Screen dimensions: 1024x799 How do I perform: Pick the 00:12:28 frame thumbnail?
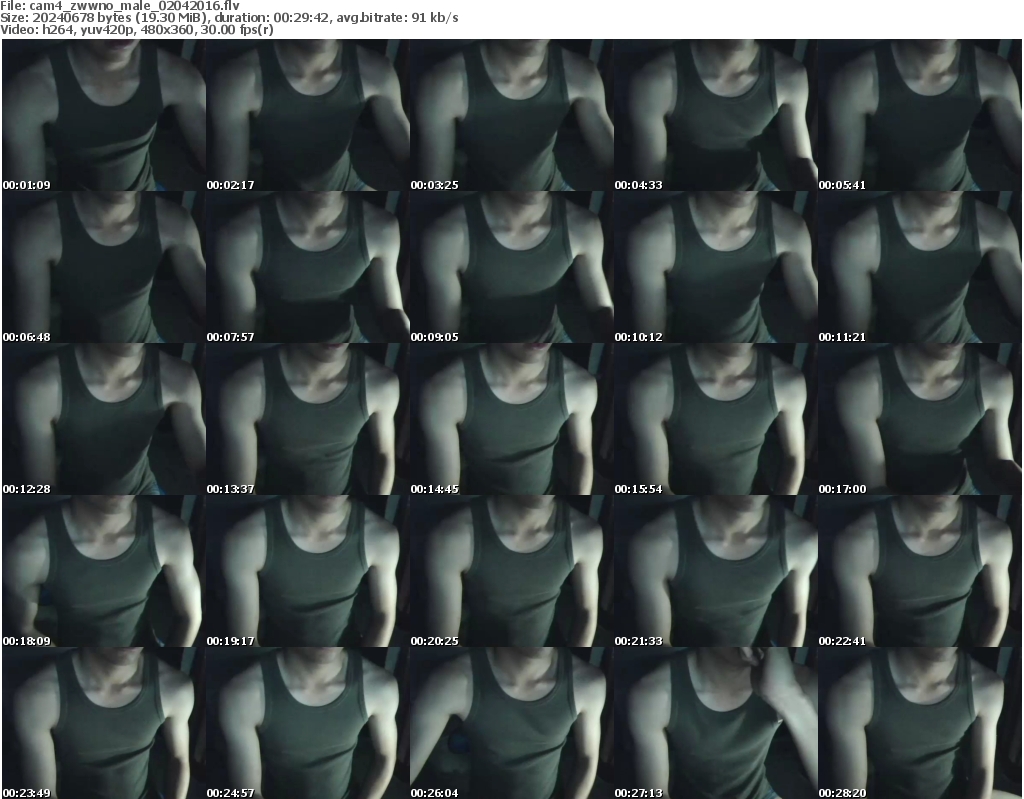104,419
